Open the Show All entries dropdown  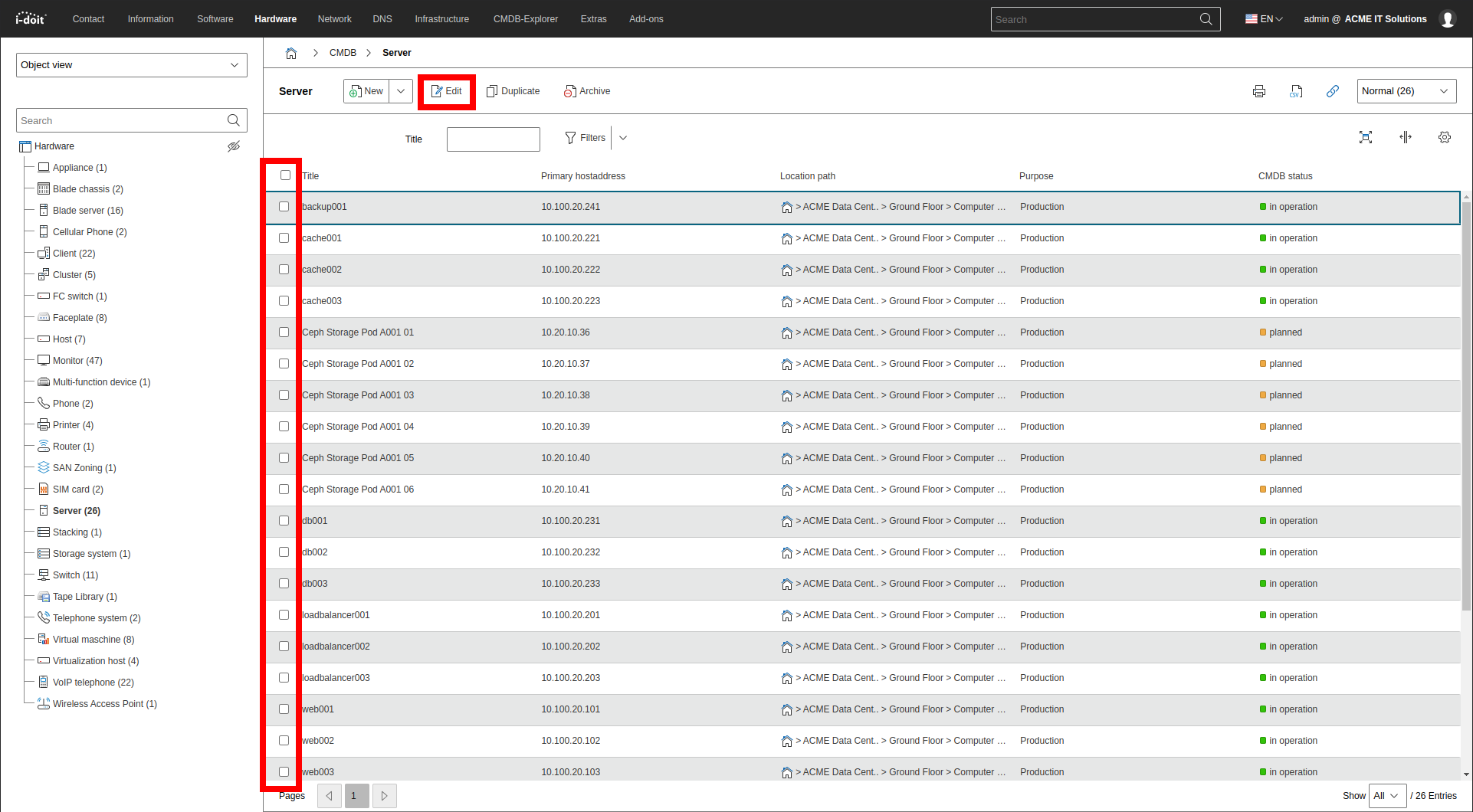pos(1387,796)
